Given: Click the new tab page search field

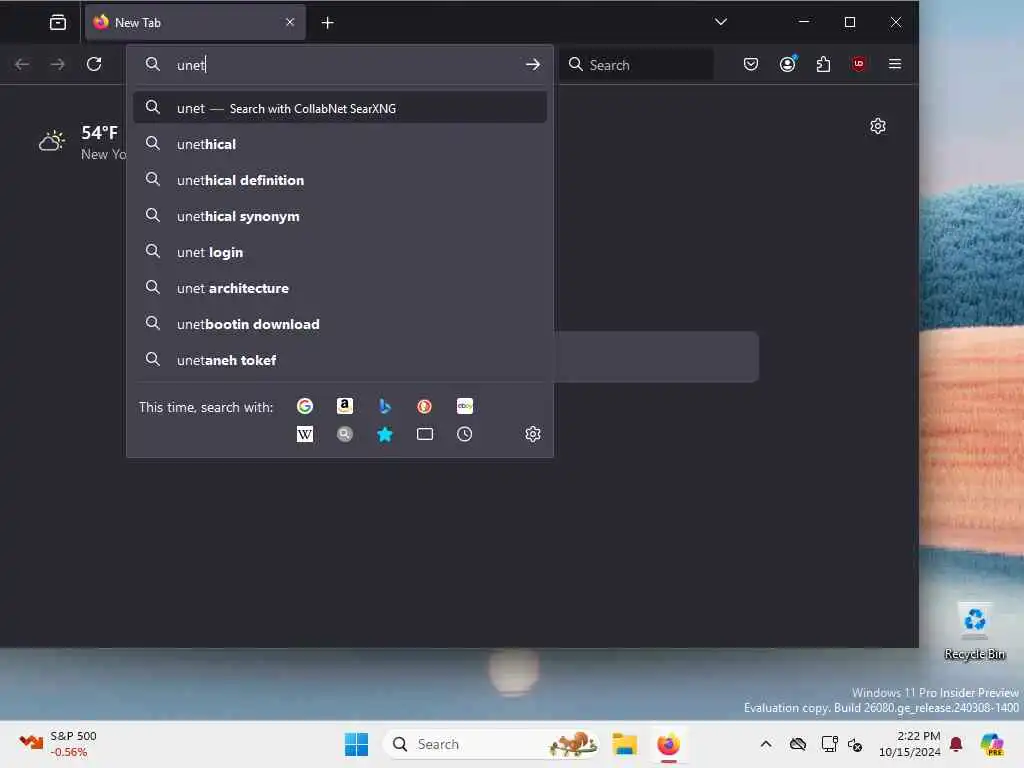Looking at the screenshot, I should click(x=656, y=357).
